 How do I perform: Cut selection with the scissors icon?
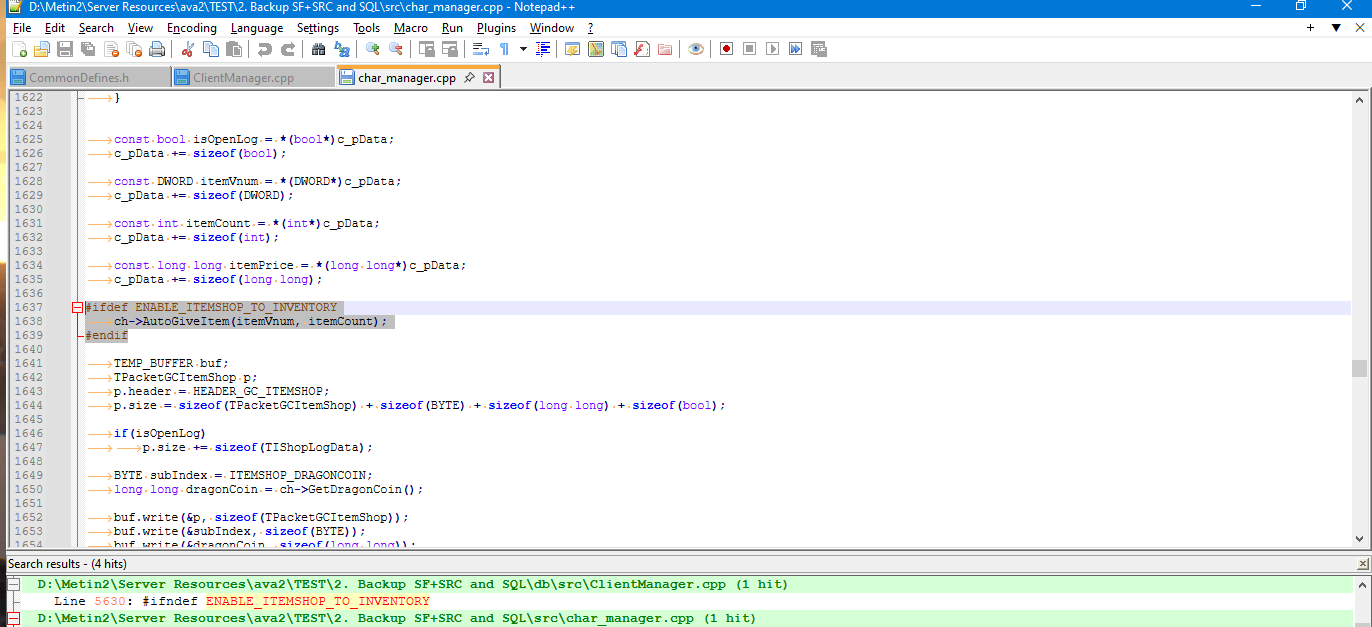tap(187, 49)
